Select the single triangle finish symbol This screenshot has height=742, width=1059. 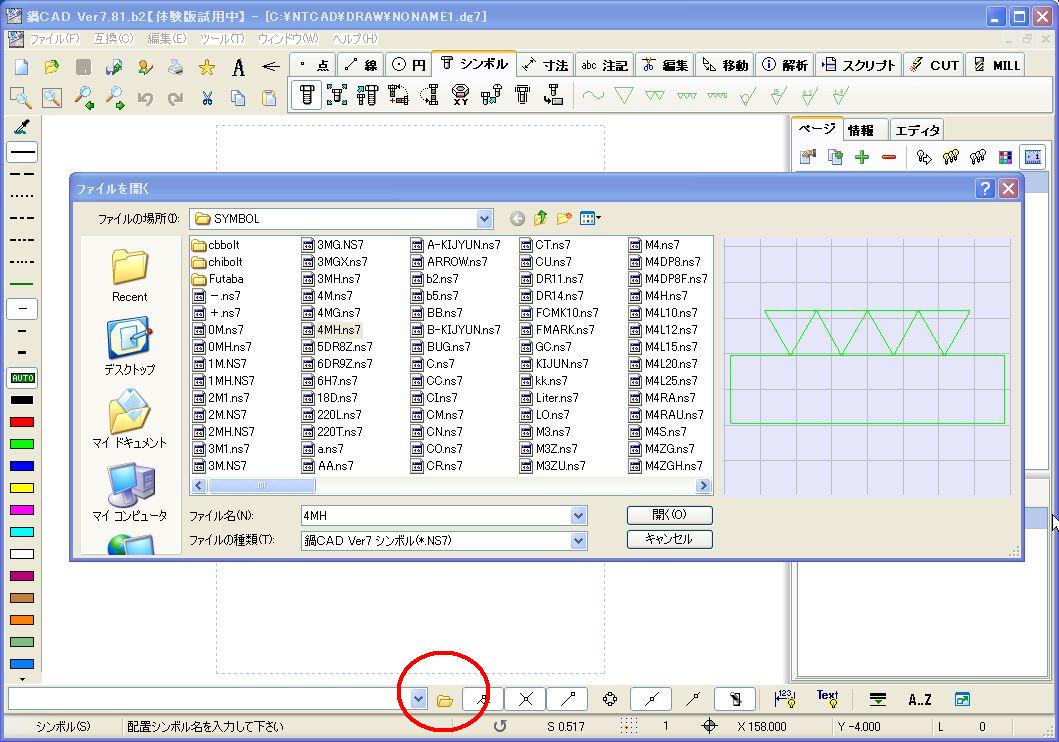tap(624, 95)
